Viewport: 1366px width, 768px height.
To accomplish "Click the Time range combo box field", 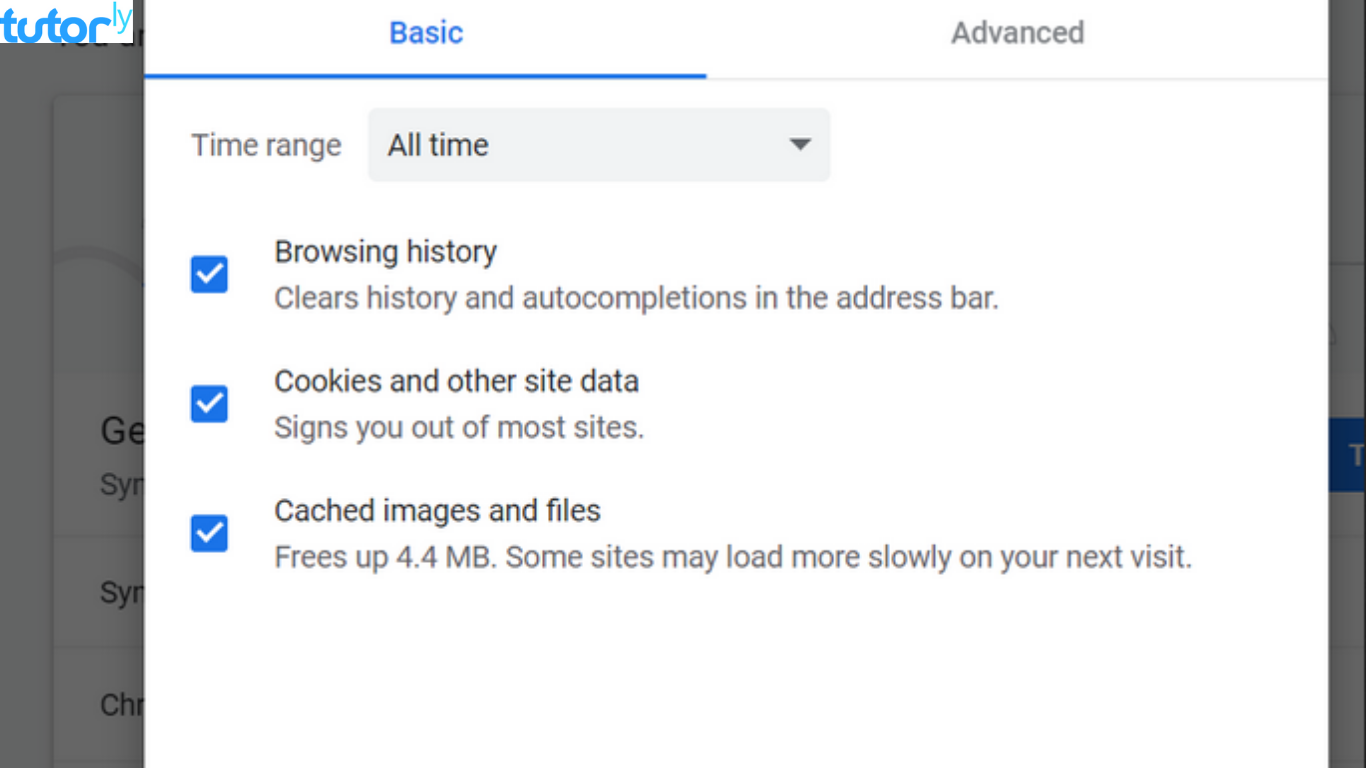I will [x=598, y=145].
